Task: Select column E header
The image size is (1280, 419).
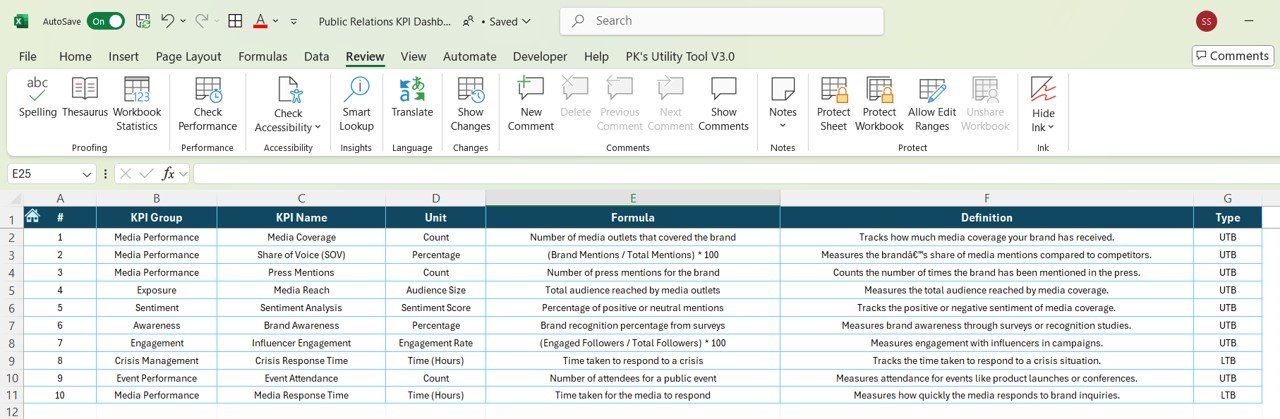Action: pos(633,198)
